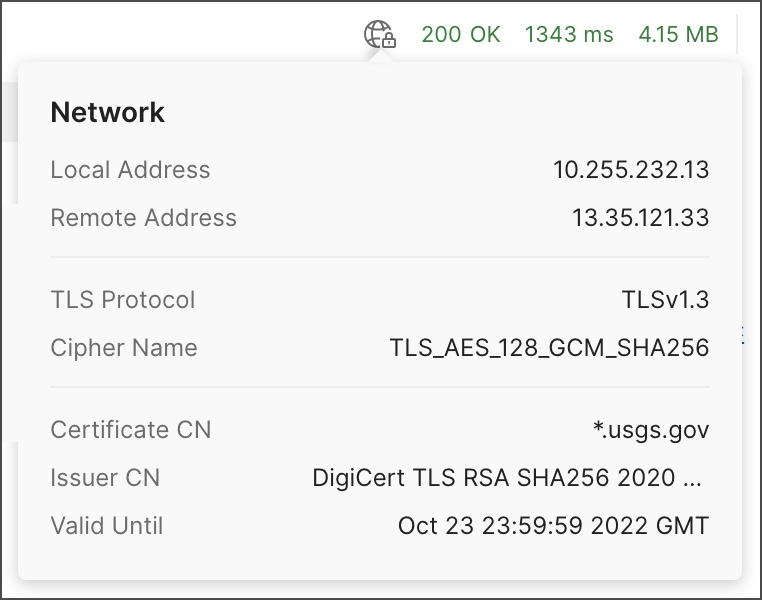Select the Local Address value 10.255.232.13
Viewport: 762px width, 600px height.
pos(631,170)
